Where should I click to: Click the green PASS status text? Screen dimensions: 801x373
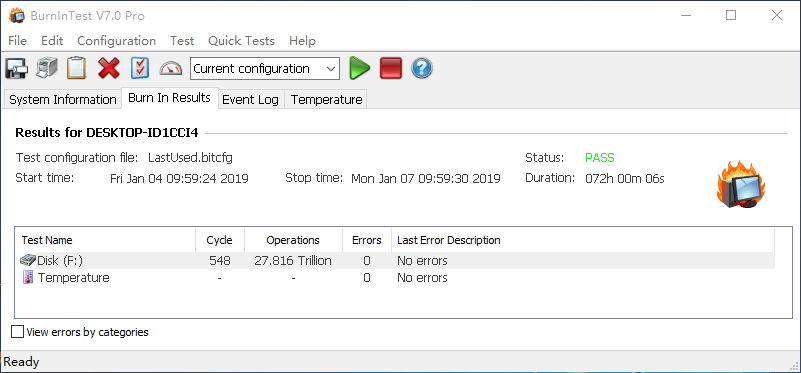pos(600,158)
